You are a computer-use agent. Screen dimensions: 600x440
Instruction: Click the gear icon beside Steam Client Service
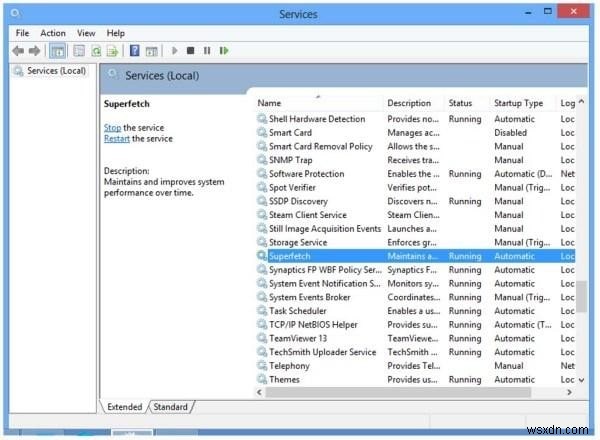(262, 215)
